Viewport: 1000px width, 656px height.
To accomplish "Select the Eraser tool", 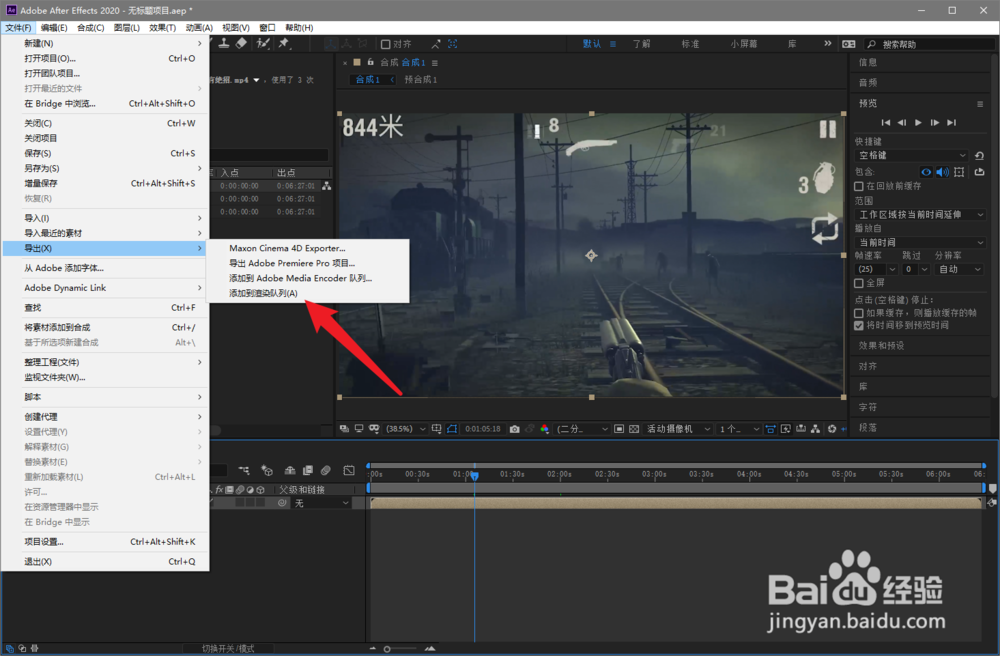I will [241, 43].
